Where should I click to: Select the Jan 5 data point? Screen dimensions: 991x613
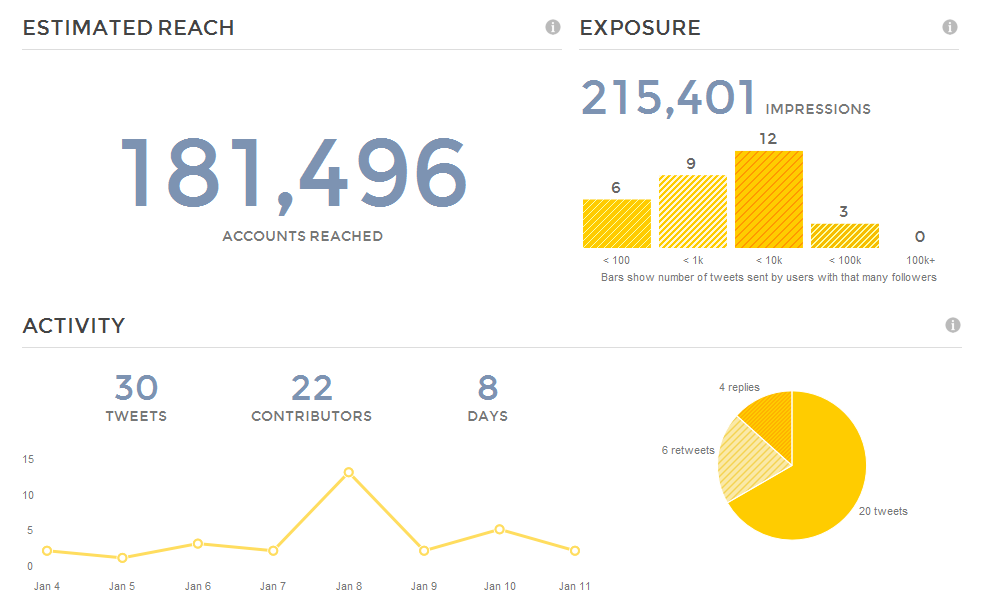click(x=122, y=557)
